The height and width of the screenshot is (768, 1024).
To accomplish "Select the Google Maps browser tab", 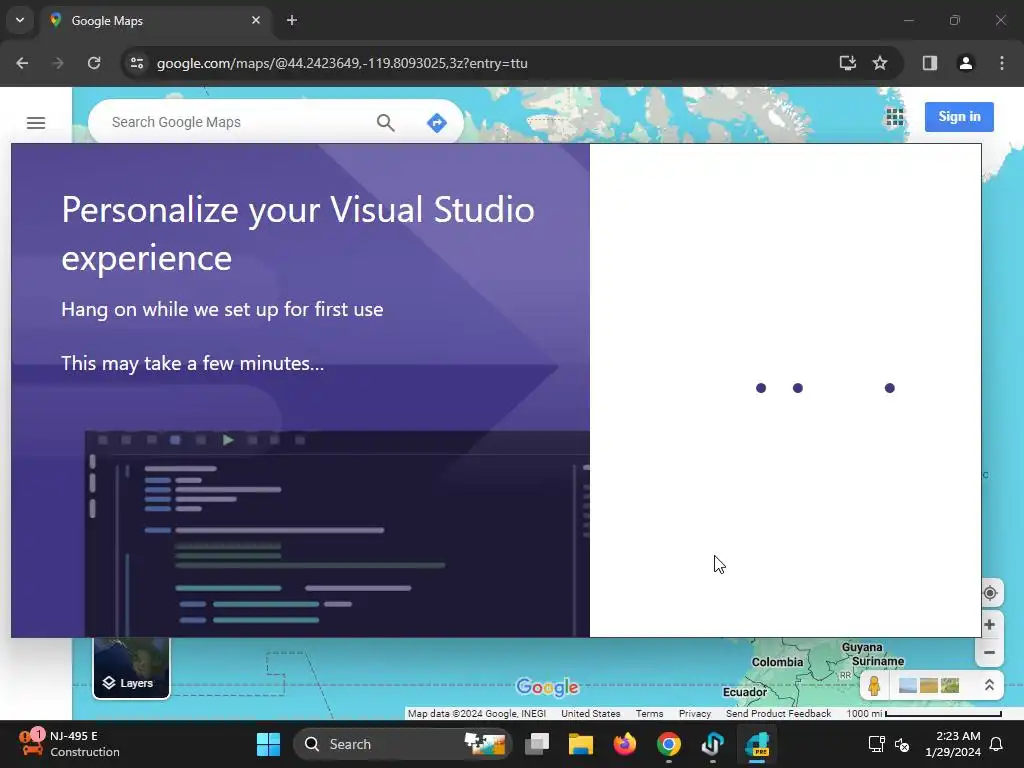I will [153, 21].
